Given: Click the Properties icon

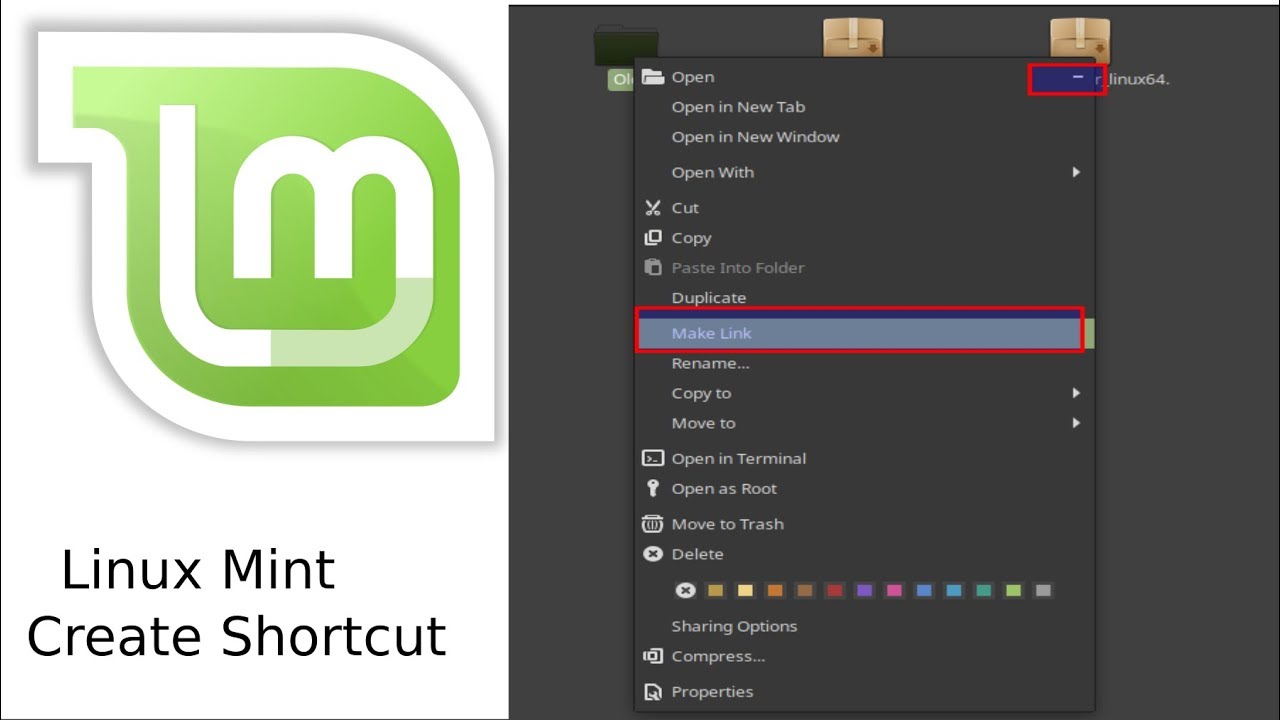Looking at the screenshot, I should [x=653, y=692].
